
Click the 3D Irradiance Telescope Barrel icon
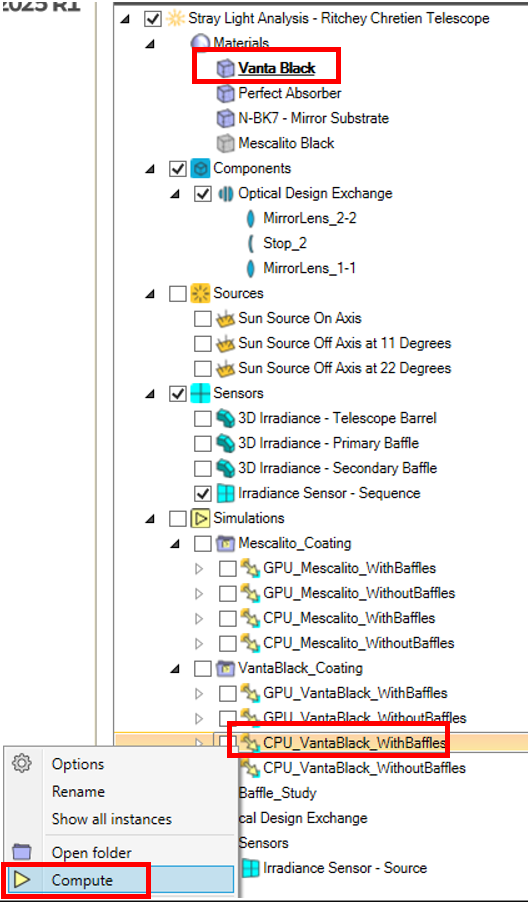225,418
